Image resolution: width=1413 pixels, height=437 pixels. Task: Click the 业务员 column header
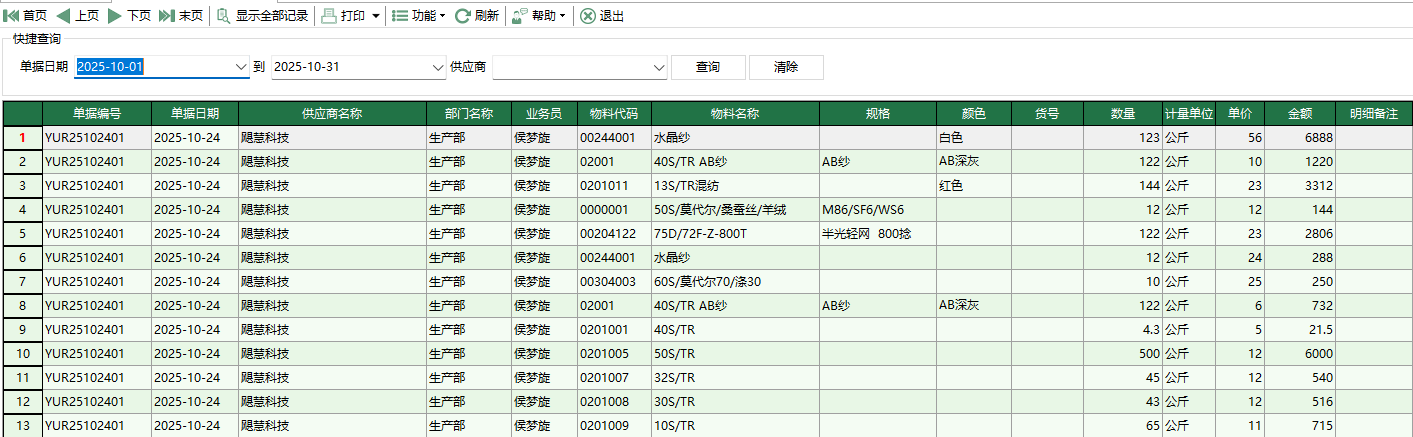click(544, 113)
